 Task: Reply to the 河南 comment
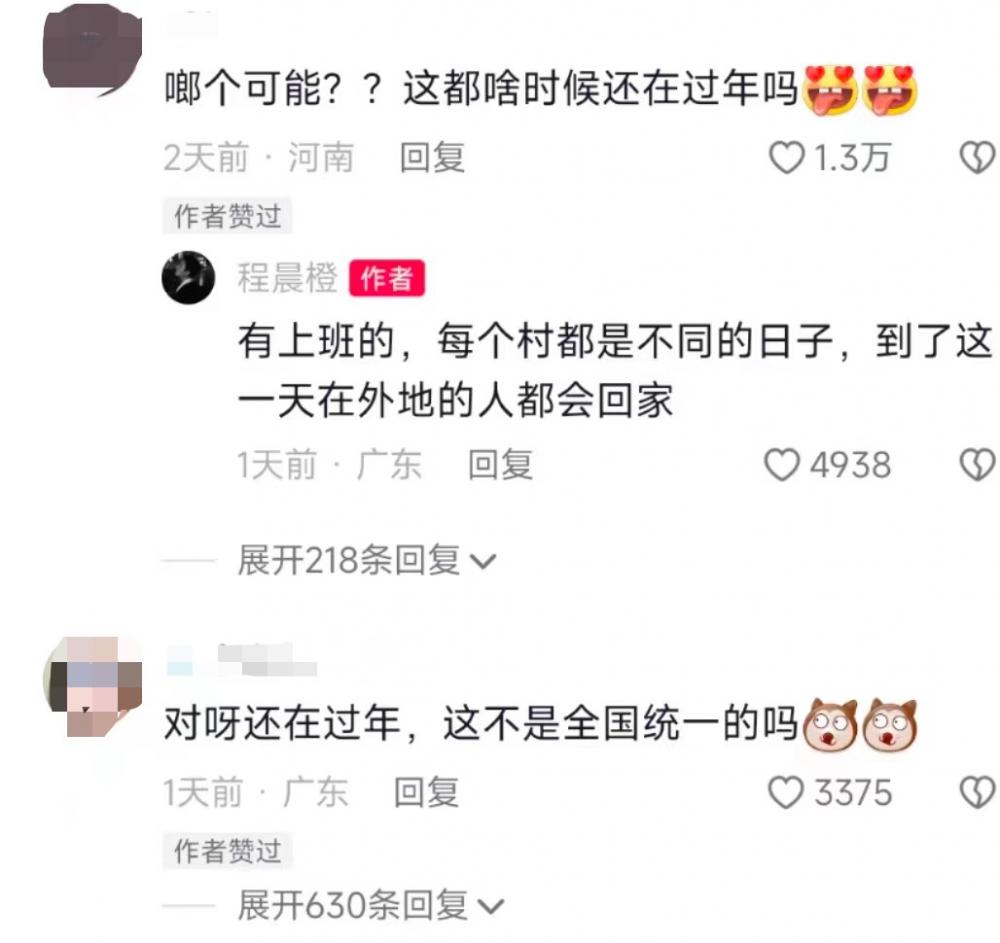[432, 157]
